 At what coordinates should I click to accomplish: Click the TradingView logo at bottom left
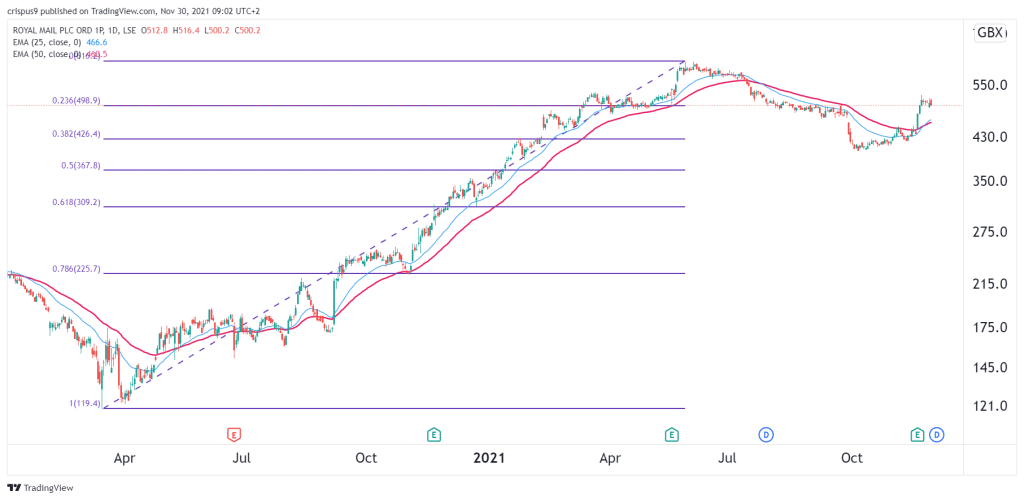[40, 488]
